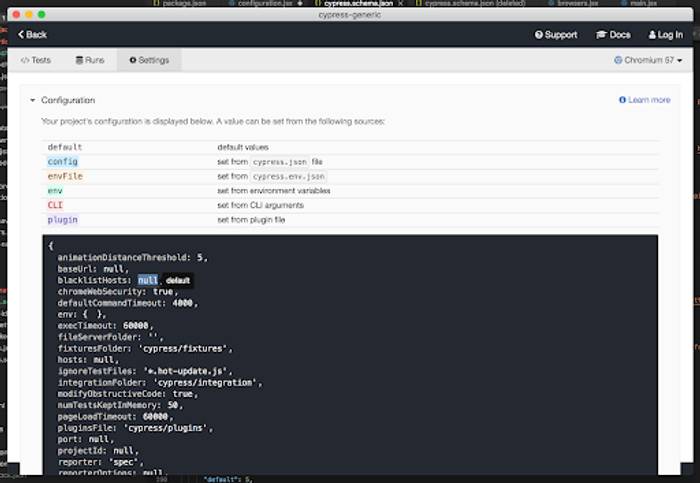Go back using the Back button

32,34
